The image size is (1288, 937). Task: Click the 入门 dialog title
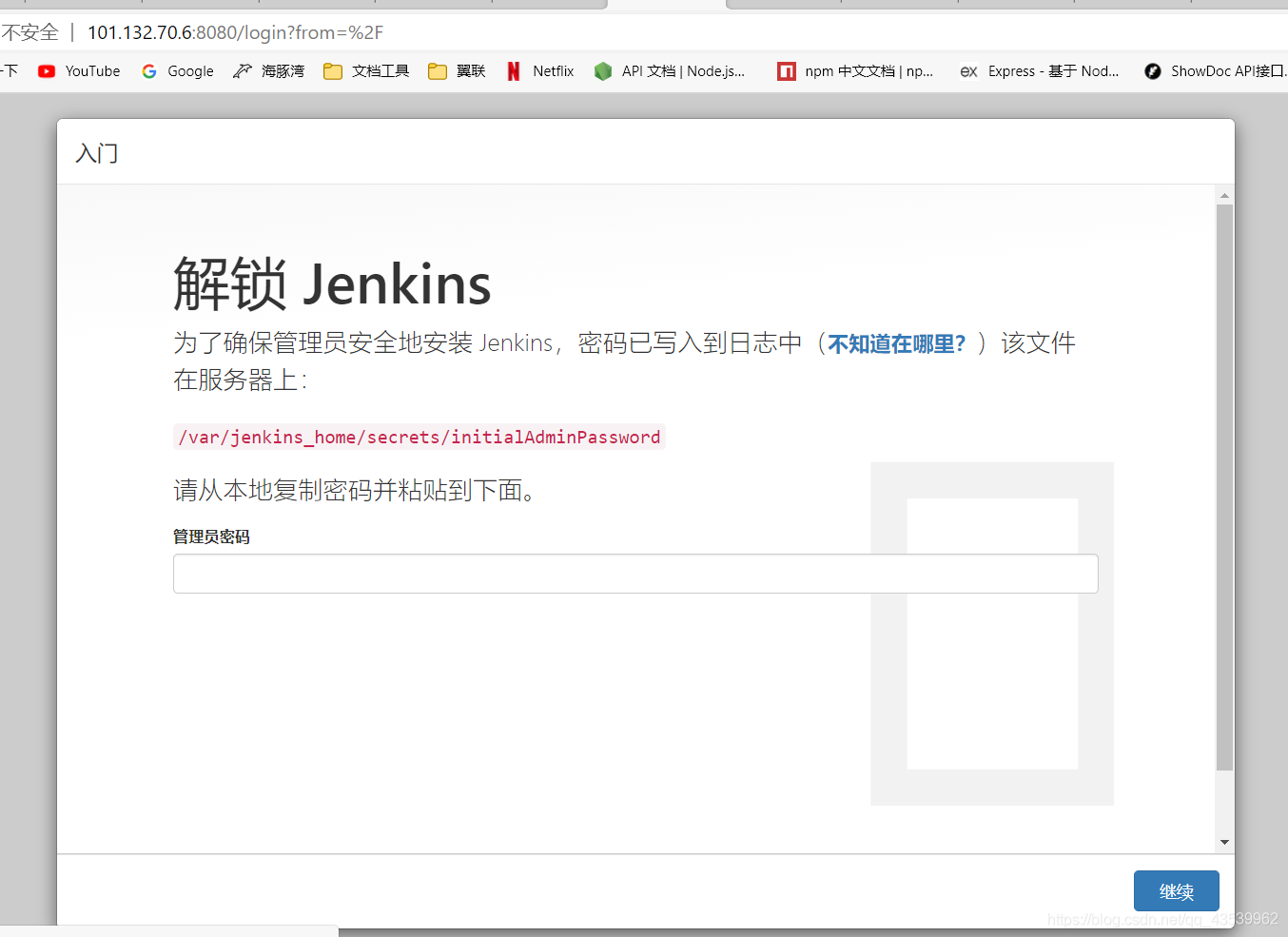(x=97, y=153)
